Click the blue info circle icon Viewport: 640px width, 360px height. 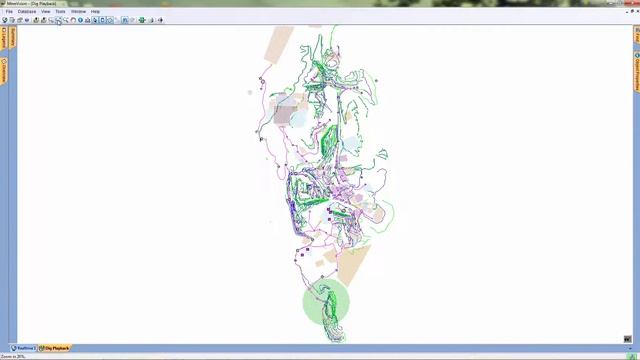[x=80, y=20]
